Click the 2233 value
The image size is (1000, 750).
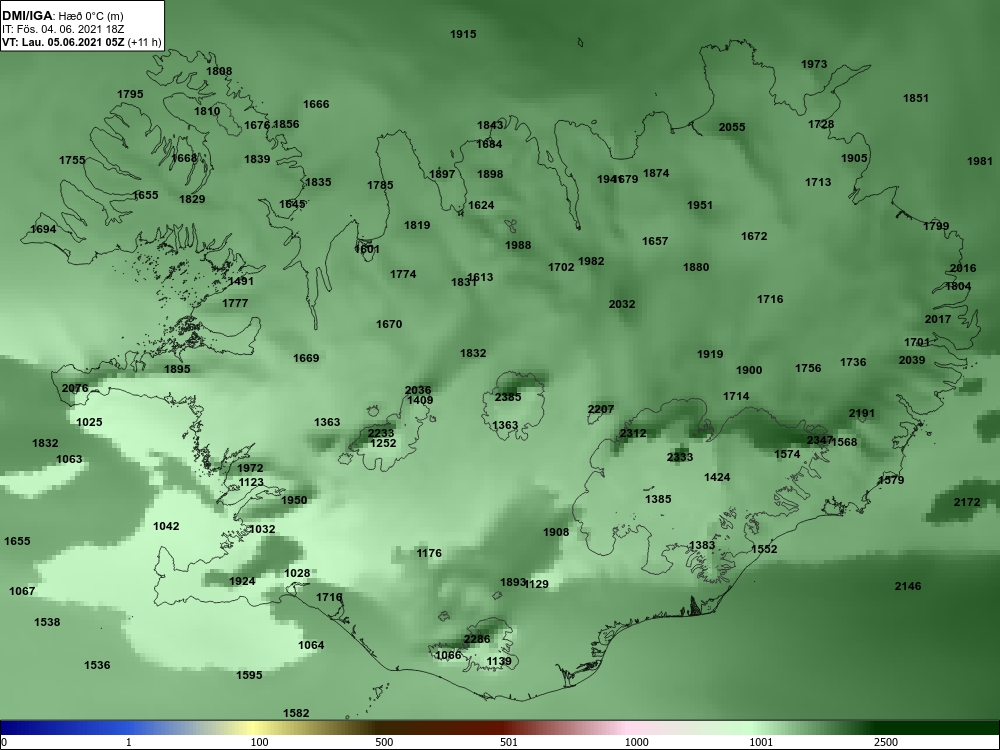tap(381, 434)
